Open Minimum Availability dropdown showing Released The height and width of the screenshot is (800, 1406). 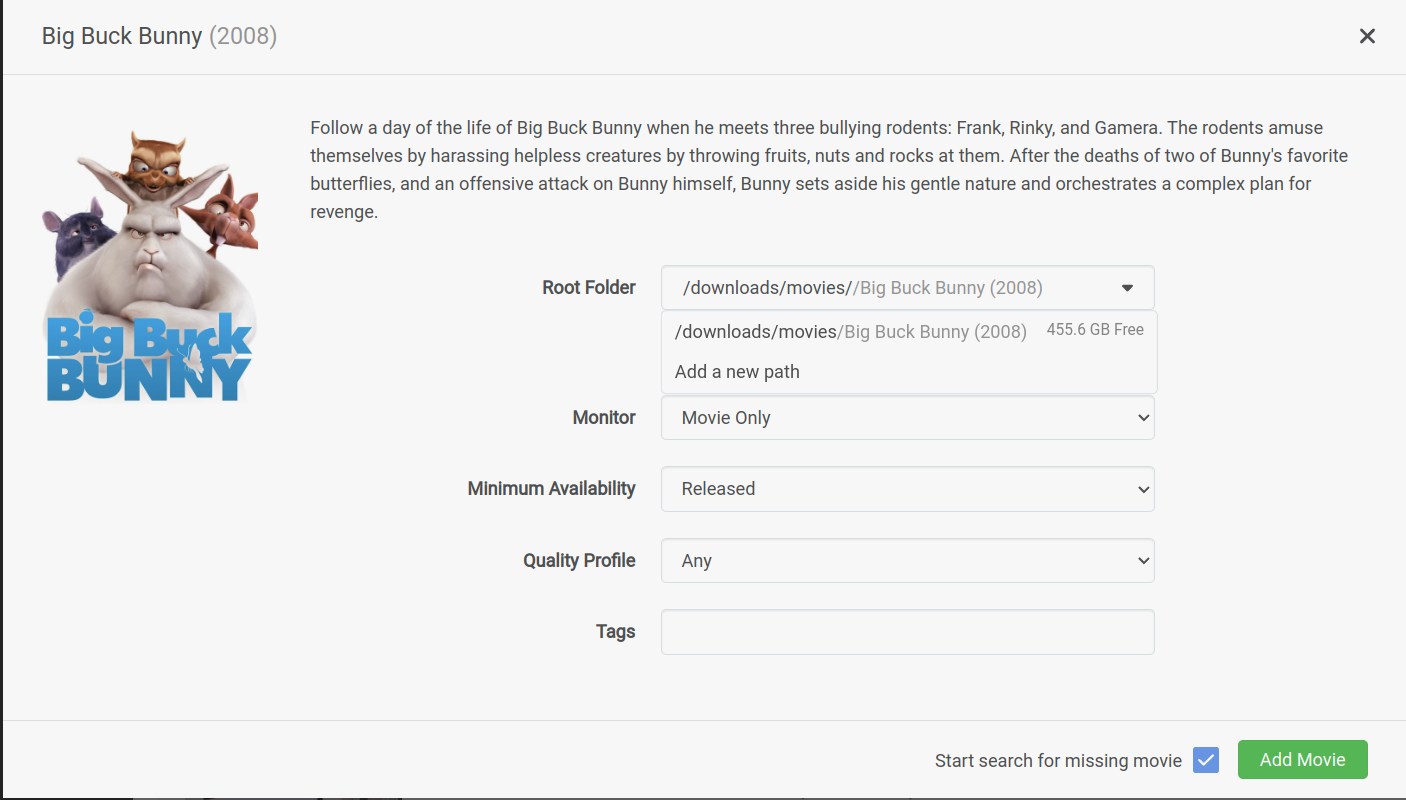(x=908, y=489)
